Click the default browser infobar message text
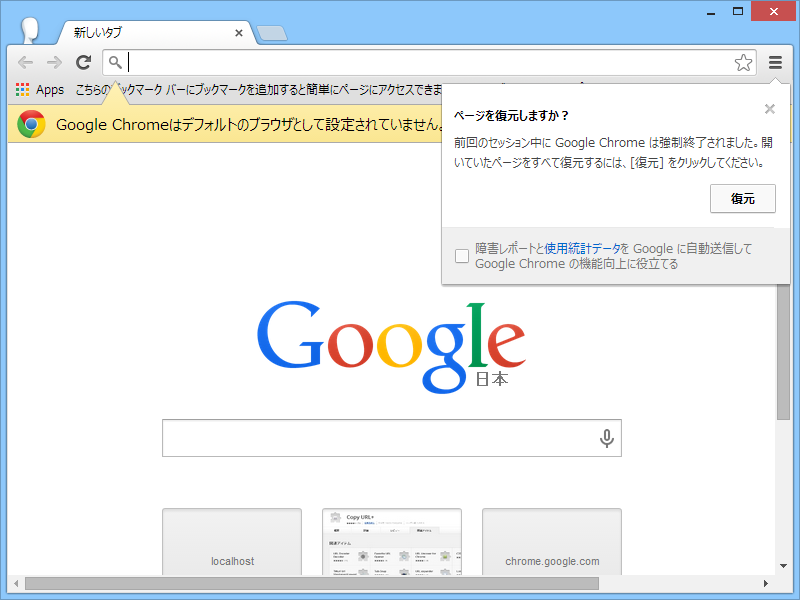800x600 pixels. 249,124
